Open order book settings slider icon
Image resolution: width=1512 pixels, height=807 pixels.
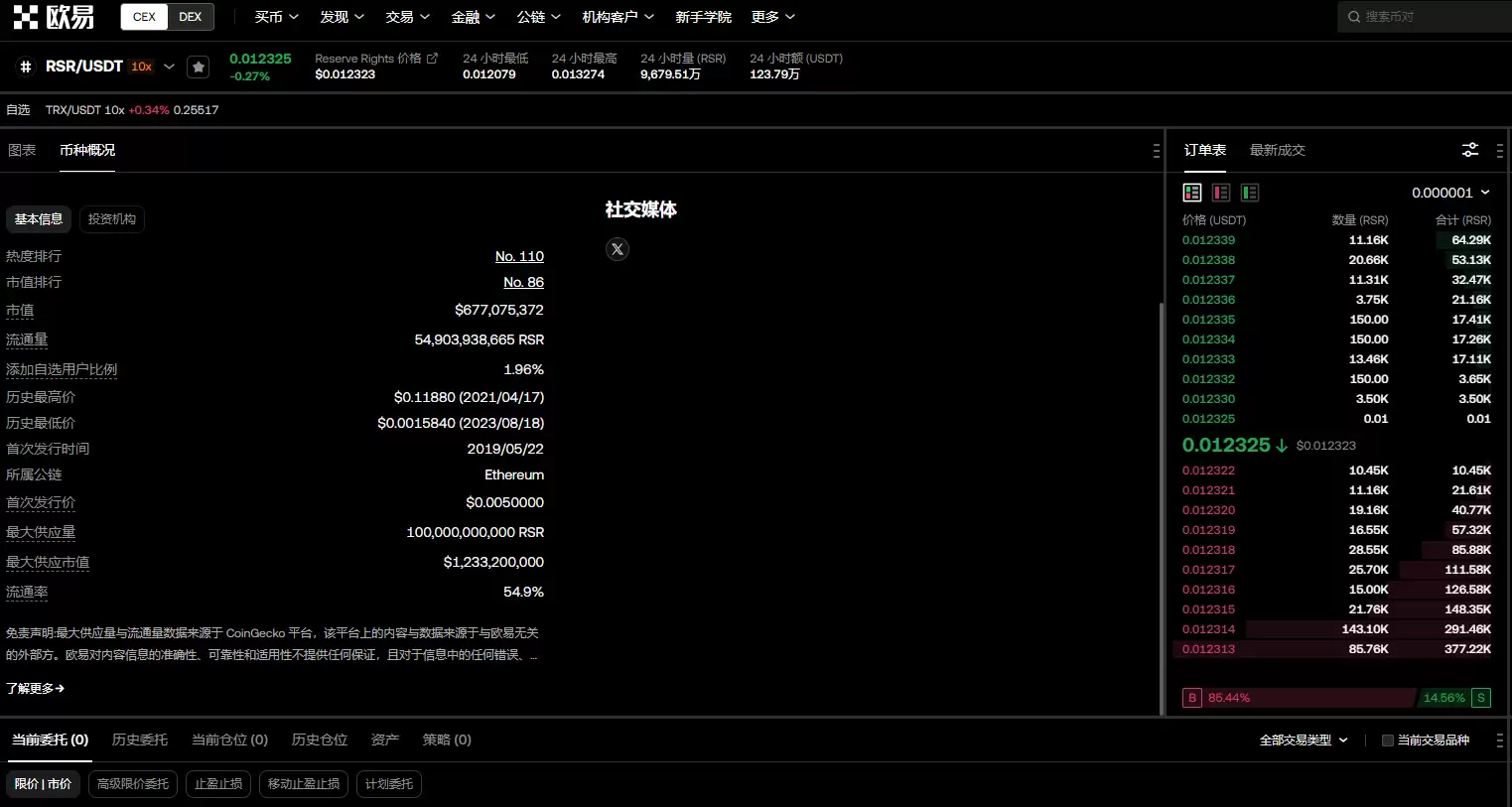(x=1470, y=150)
